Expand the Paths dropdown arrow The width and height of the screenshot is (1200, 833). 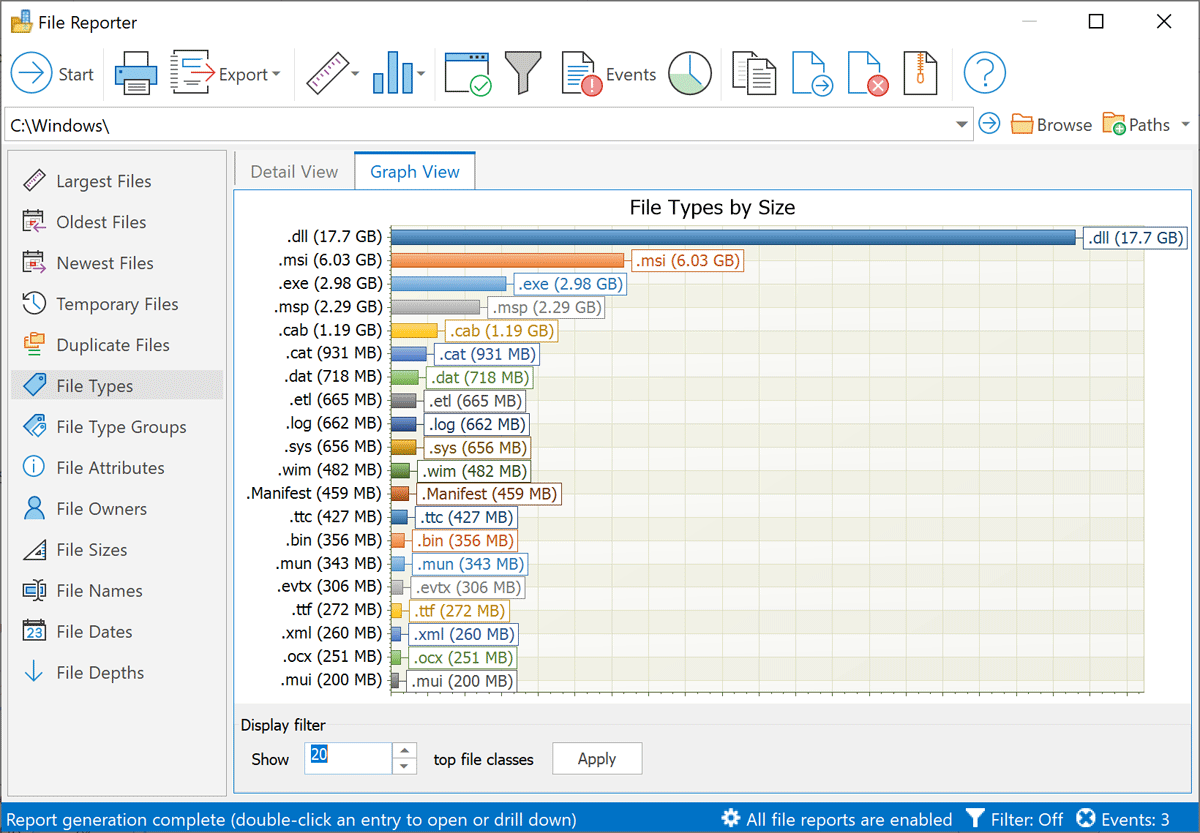[x=1185, y=125]
